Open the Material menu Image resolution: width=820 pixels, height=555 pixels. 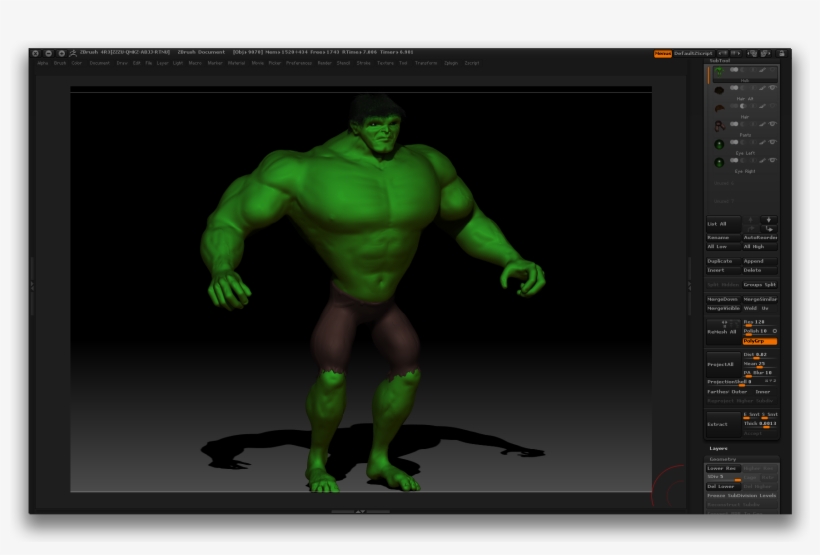point(236,63)
